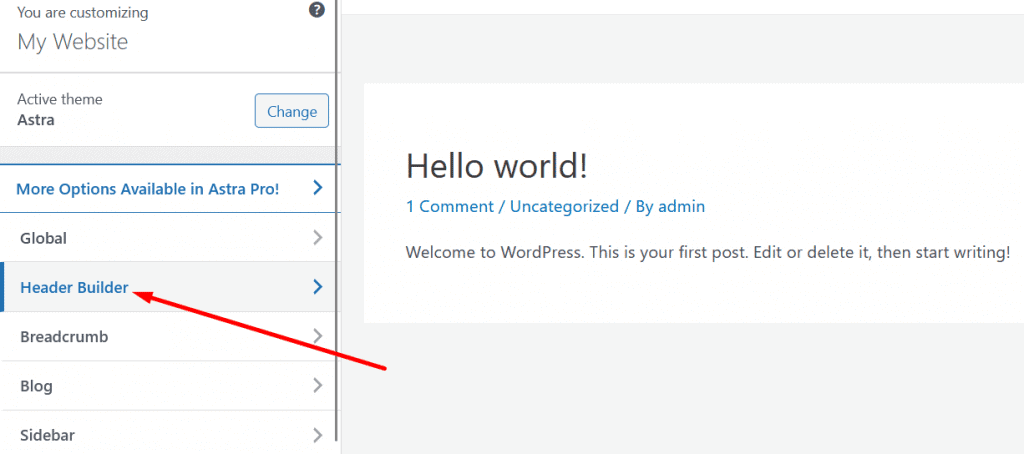This screenshot has width=1024, height=454.
Task: Click the customizer panel vertical scrollbar
Action: (337, 222)
